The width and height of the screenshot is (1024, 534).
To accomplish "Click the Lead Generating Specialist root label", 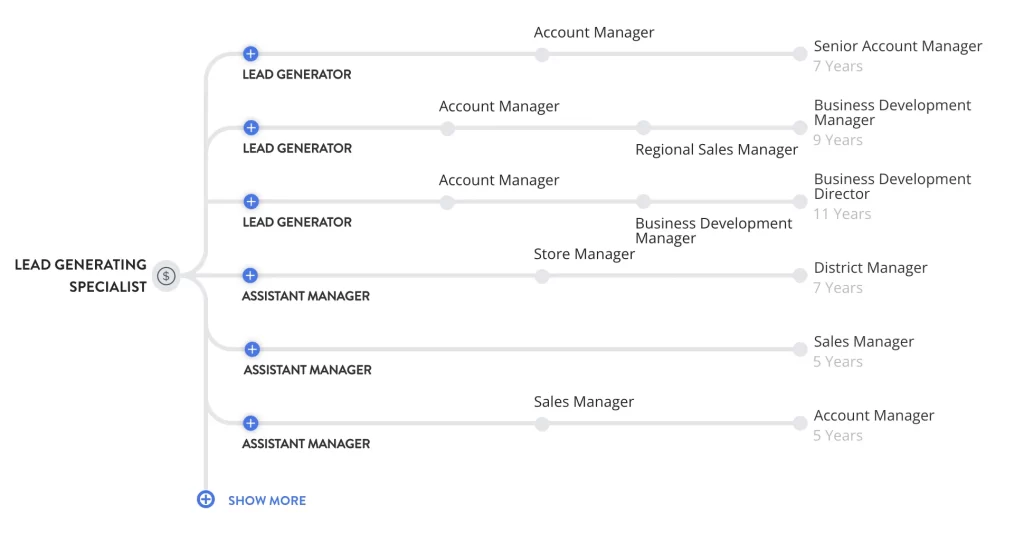I will (x=80, y=276).
